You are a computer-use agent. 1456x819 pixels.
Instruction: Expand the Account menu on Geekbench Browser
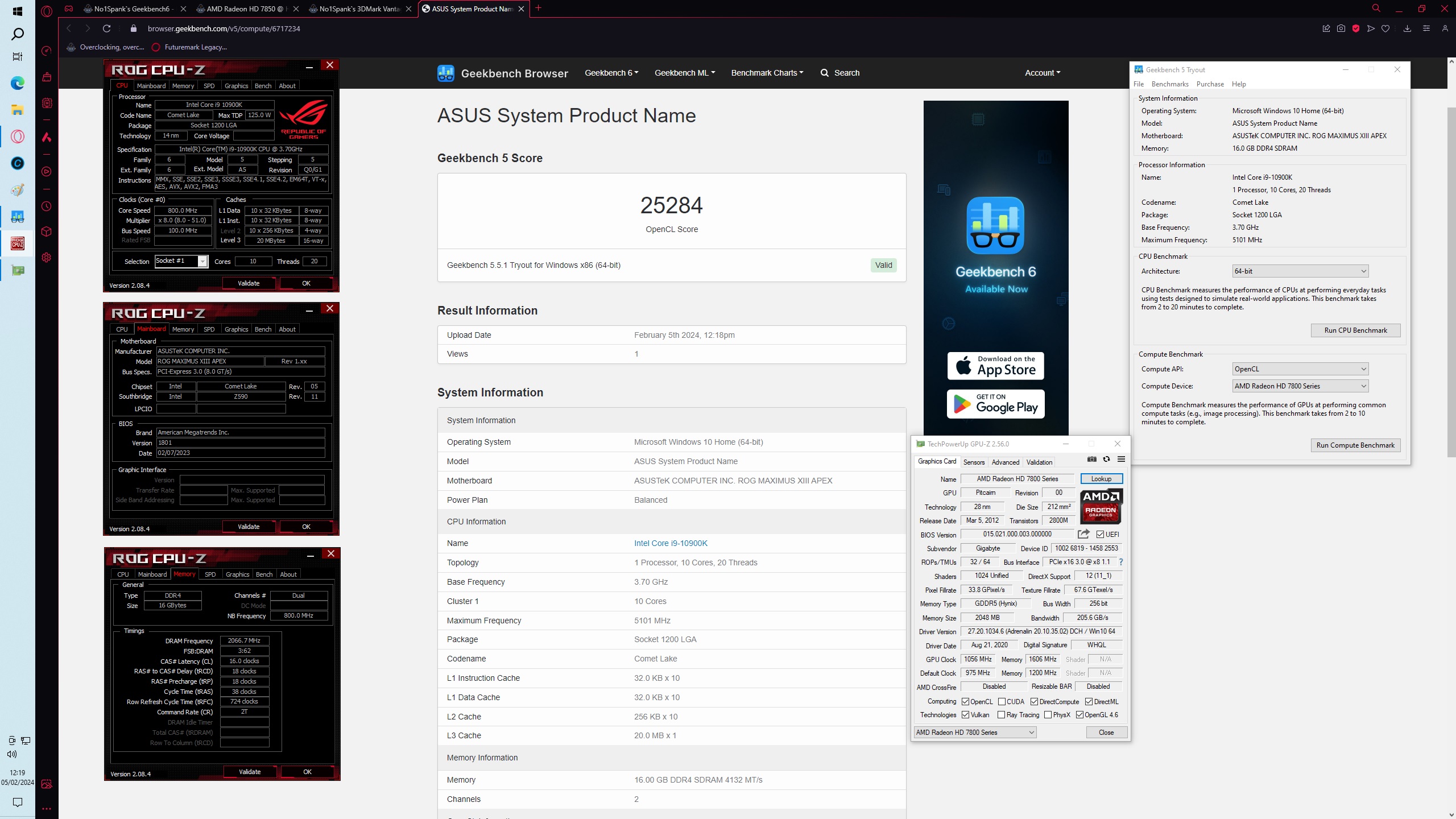[1043, 73]
